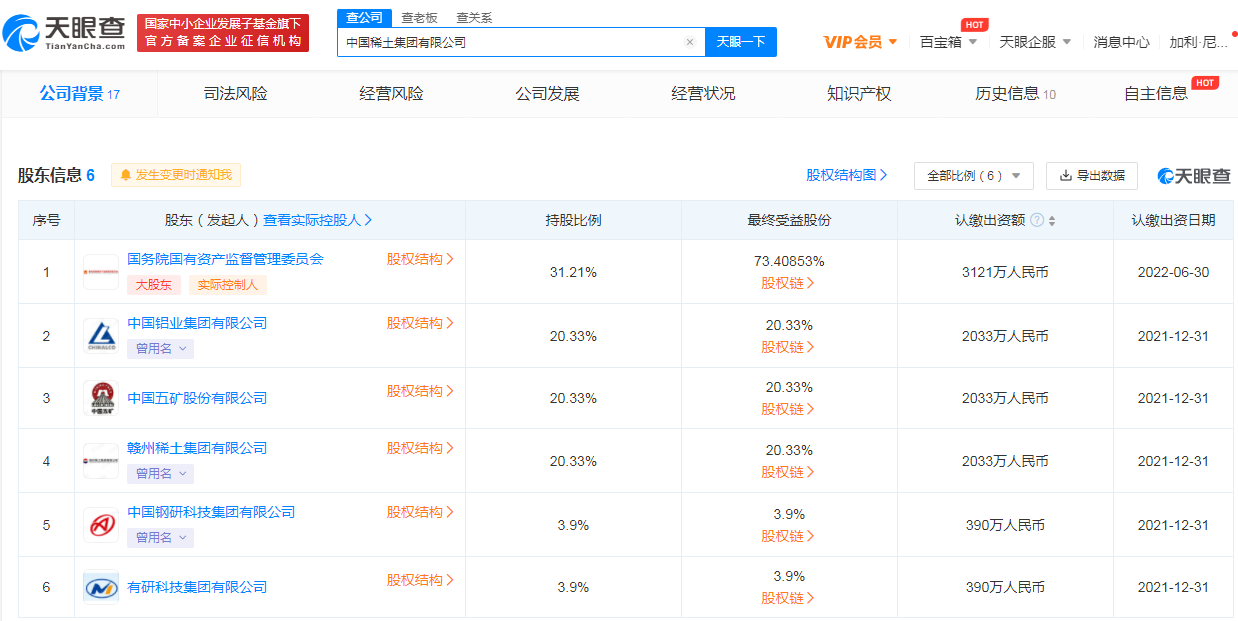Screen dimensions: 1238x621
Task: Select the 2022-06-30 contribution date
Action: 1173,272
